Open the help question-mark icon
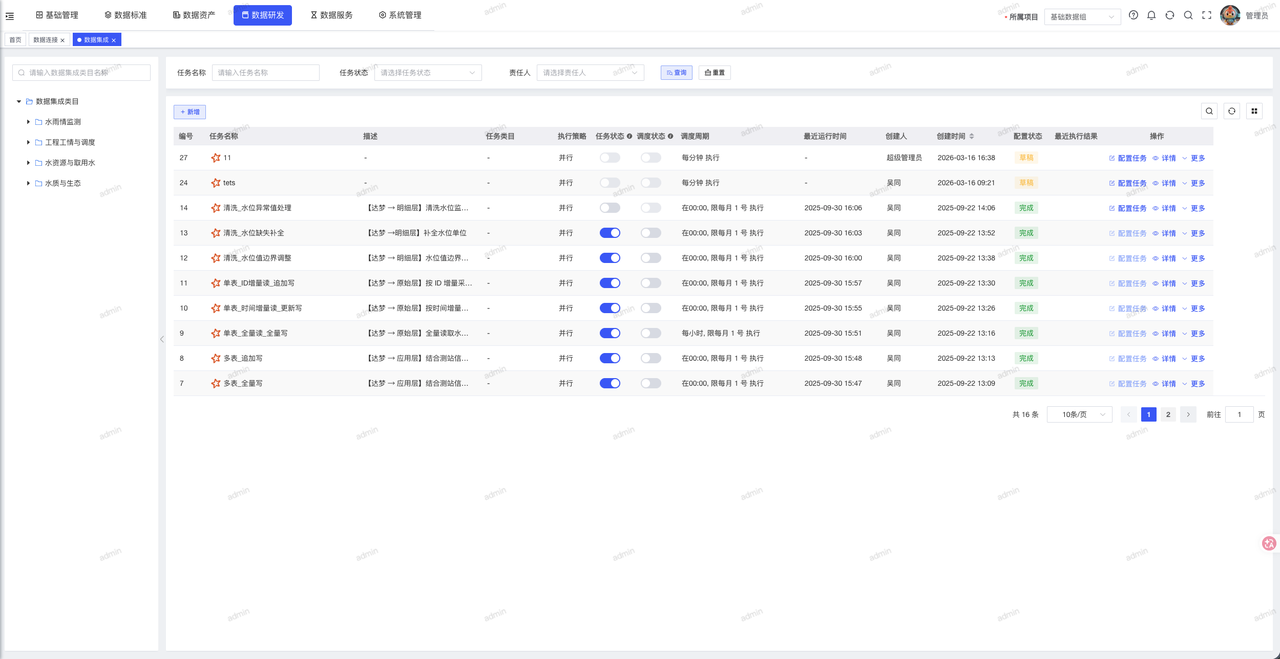The width and height of the screenshot is (1280, 659). (1133, 16)
